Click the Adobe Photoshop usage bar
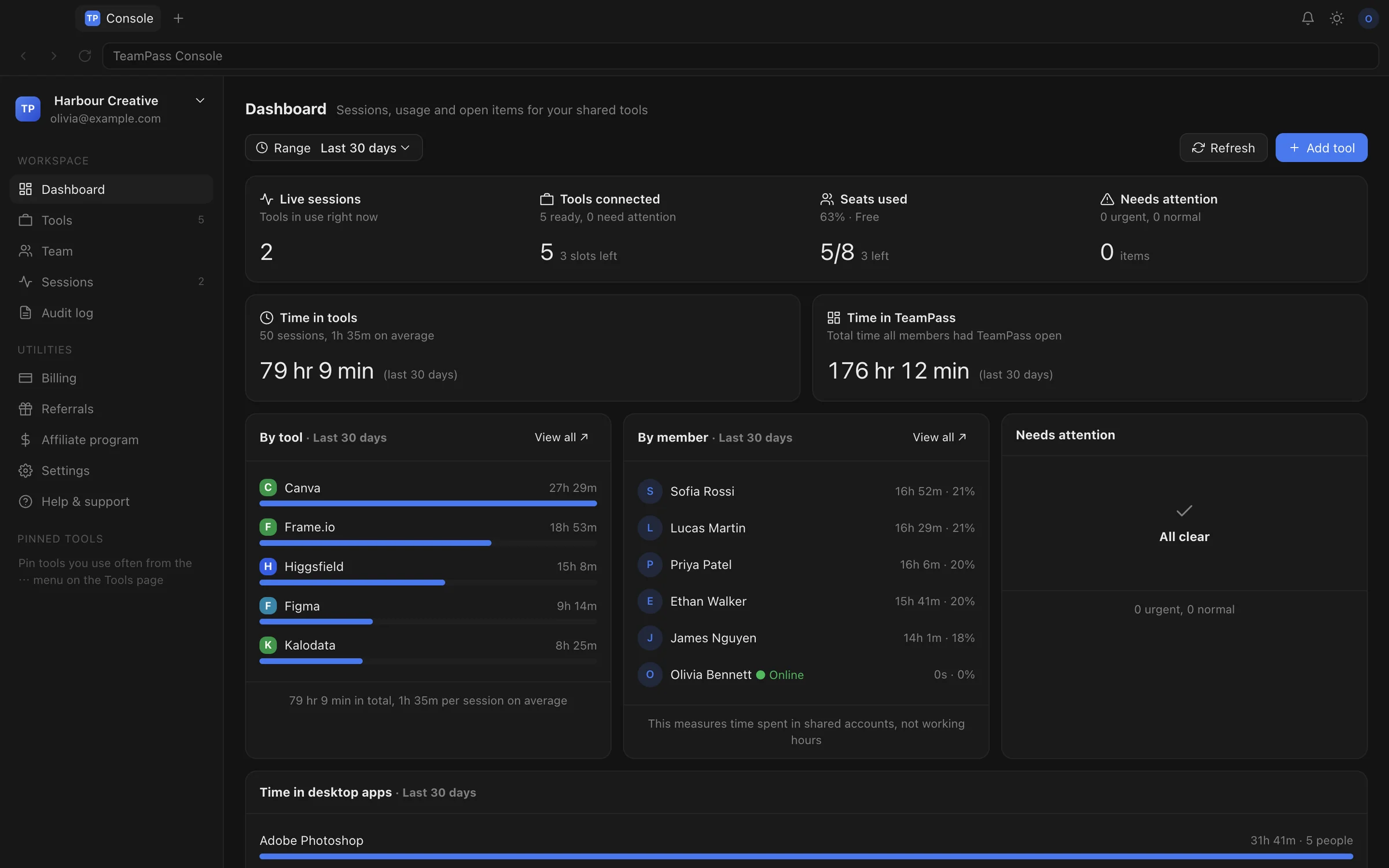The image size is (1389, 868). click(806, 856)
